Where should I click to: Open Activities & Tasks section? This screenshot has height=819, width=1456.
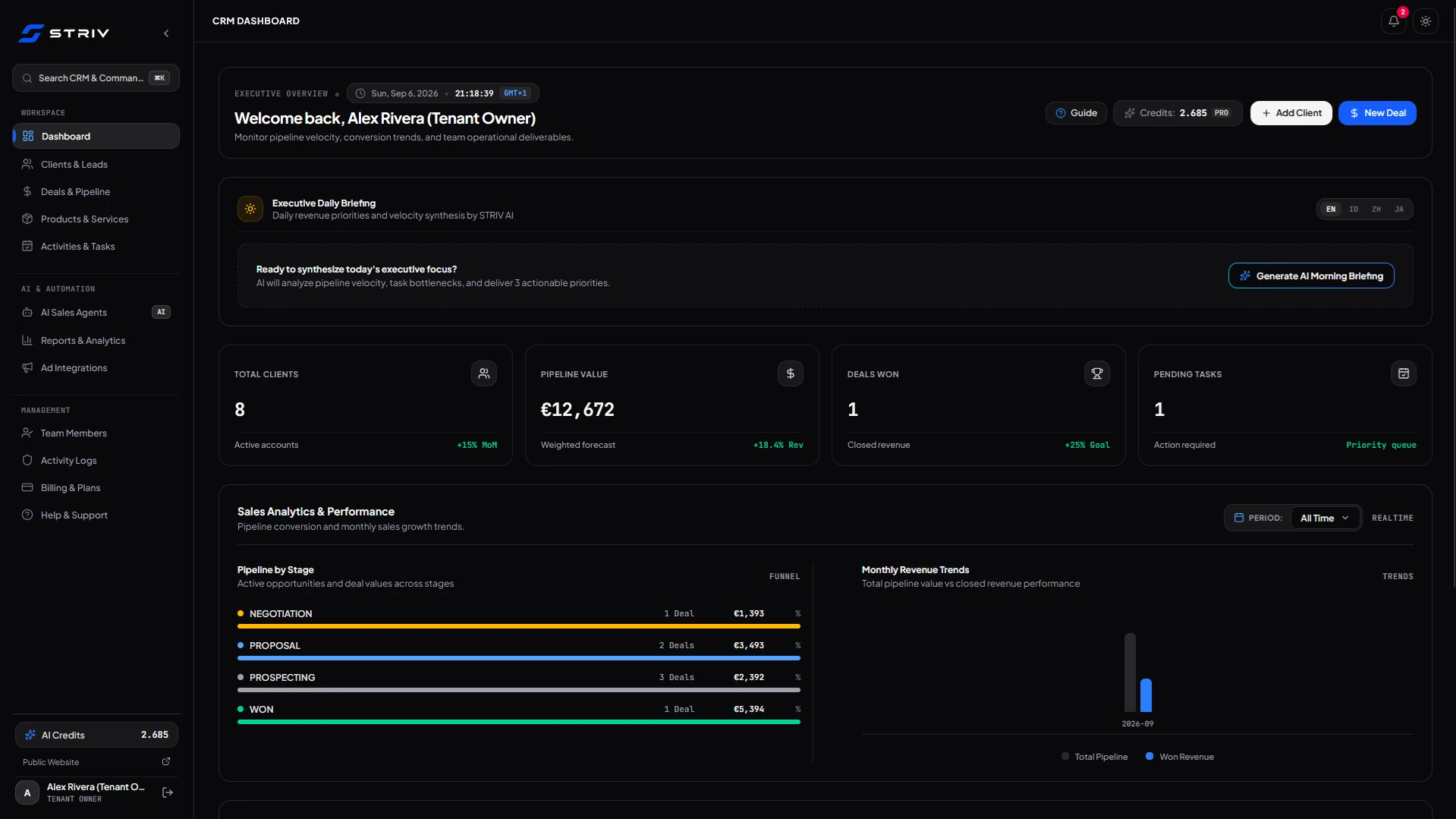click(x=96, y=247)
